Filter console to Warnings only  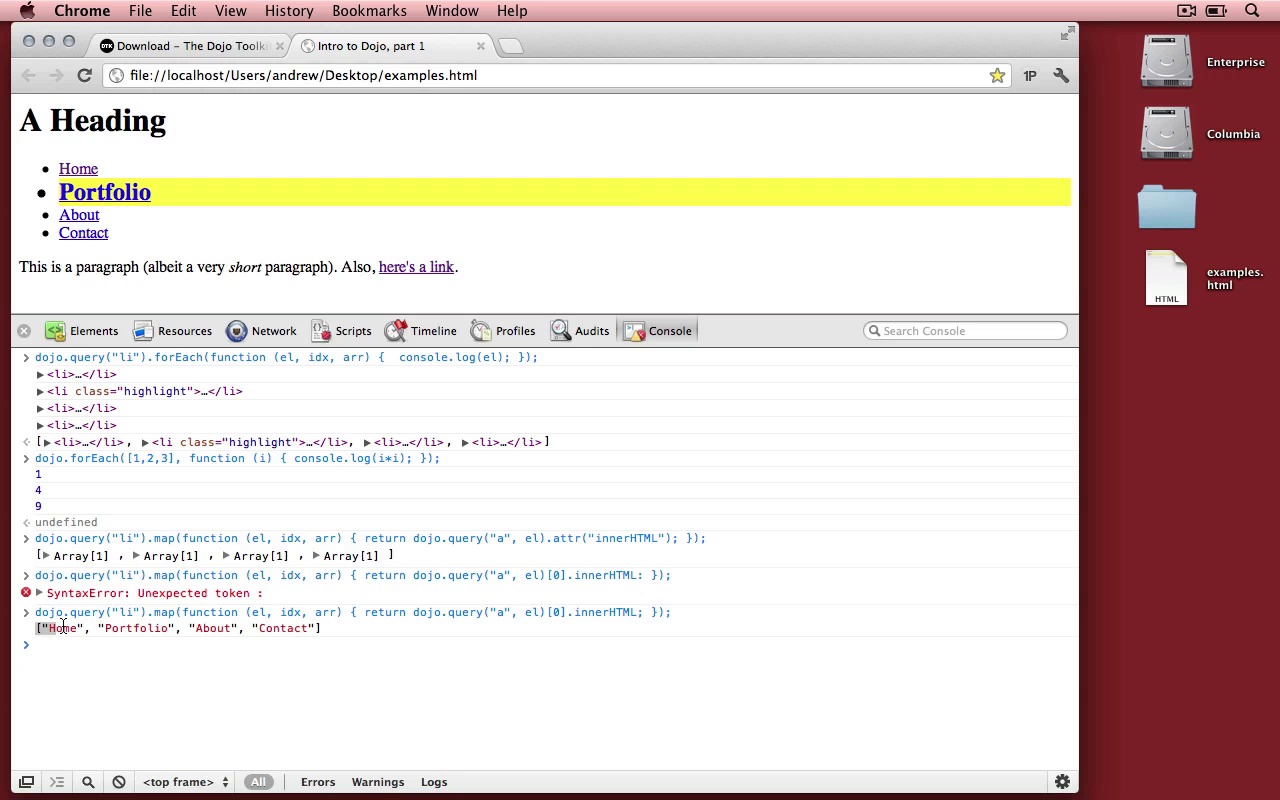coord(378,782)
